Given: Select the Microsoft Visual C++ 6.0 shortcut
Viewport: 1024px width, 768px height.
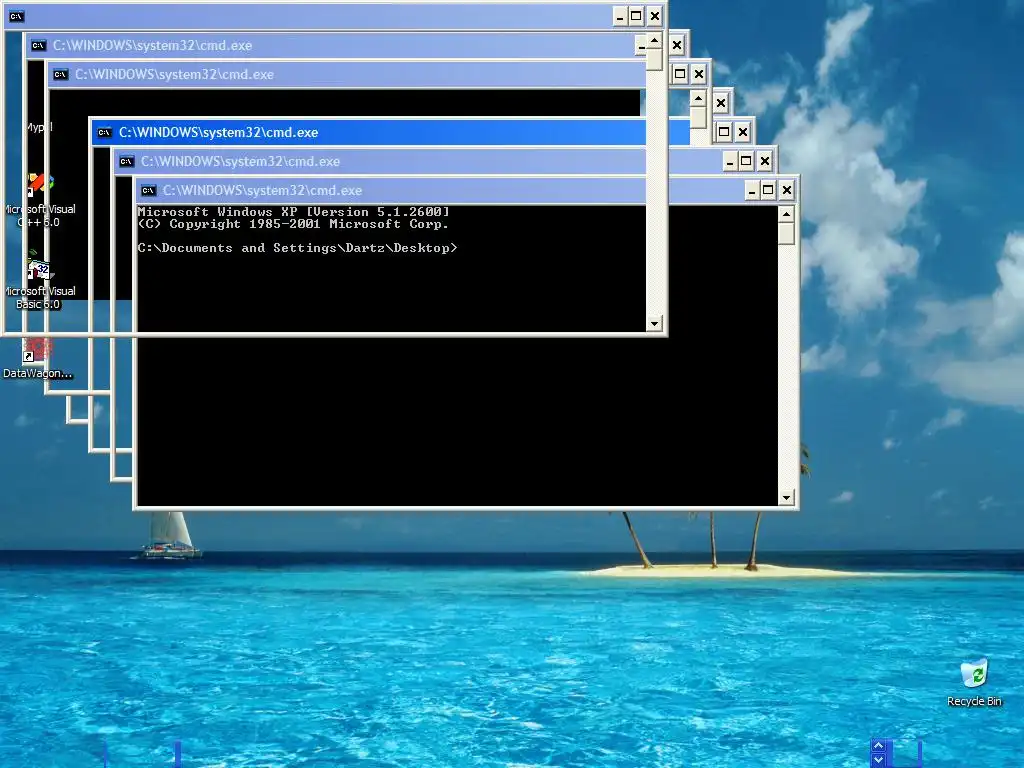Looking at the screenshot, I should tap(39, 200).
